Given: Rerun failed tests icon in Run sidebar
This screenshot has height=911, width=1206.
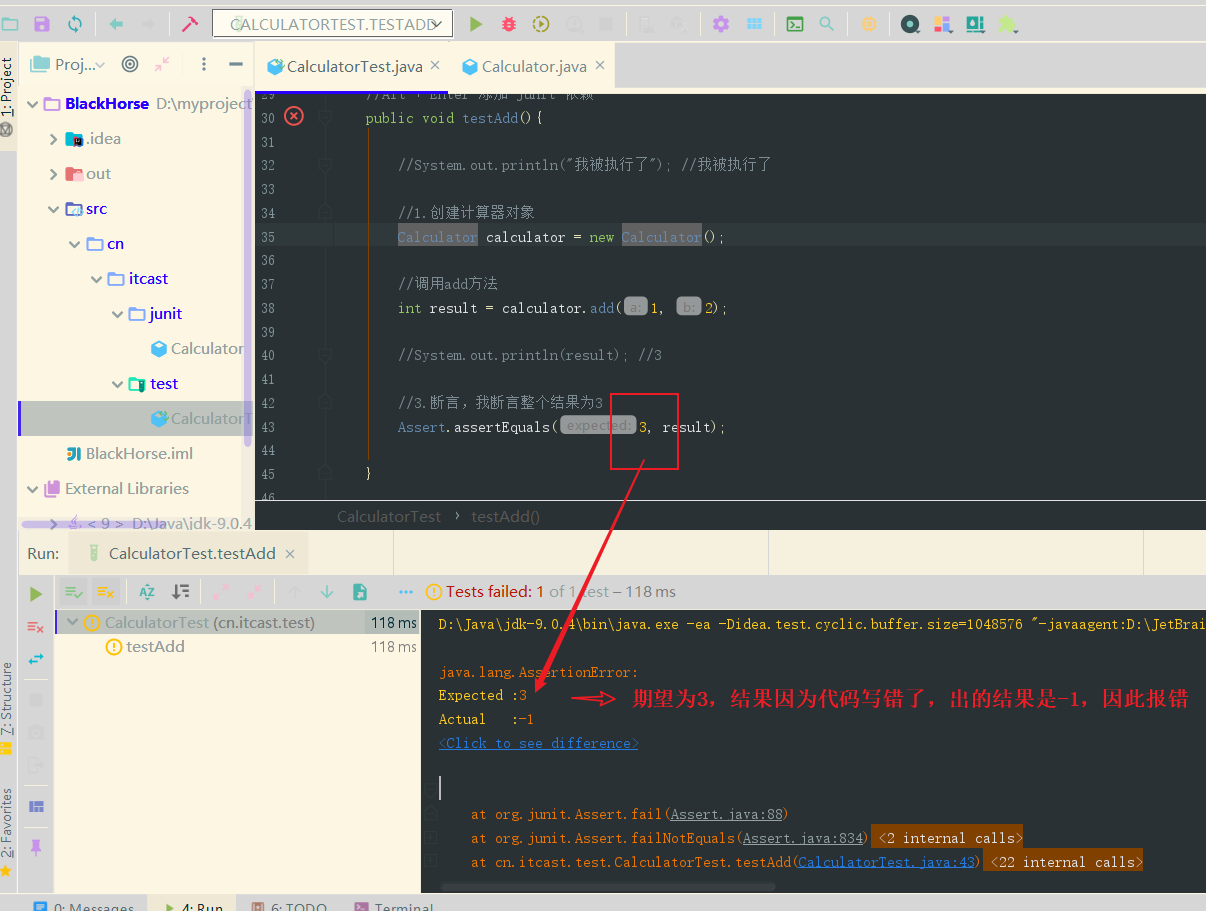Looking at the screenshot, I should 36,626.
